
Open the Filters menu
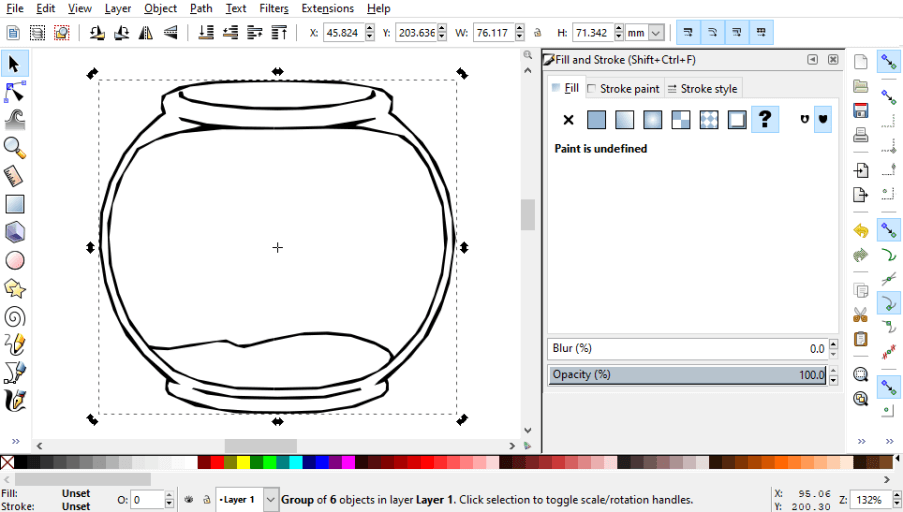tap(273, 8)
